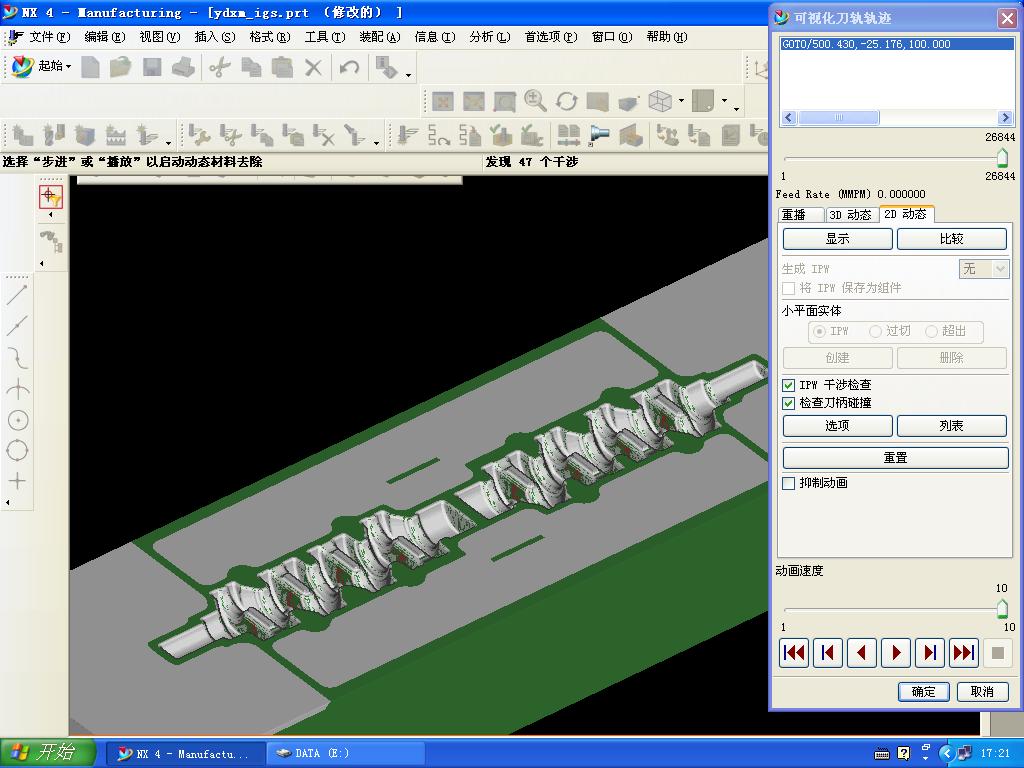Click the play forward button
The image size is (1024, 768).
895,653
